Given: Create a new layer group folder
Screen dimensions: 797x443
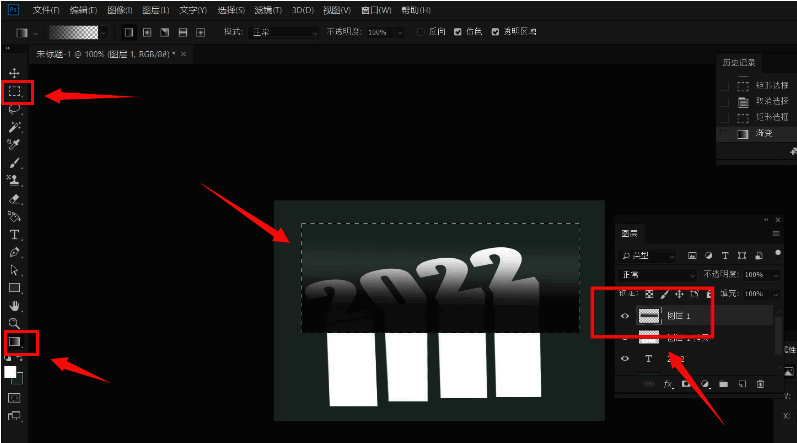Looking at the screenshot, I should (724, 384).
